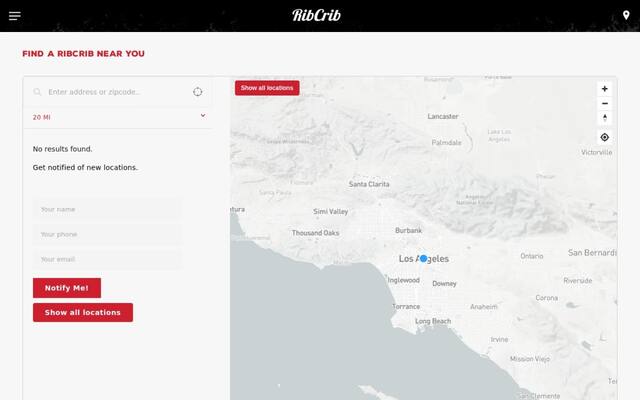Screen dimensions: 640x400
Task: Focus the address or zipcode field
Action: 118,92
